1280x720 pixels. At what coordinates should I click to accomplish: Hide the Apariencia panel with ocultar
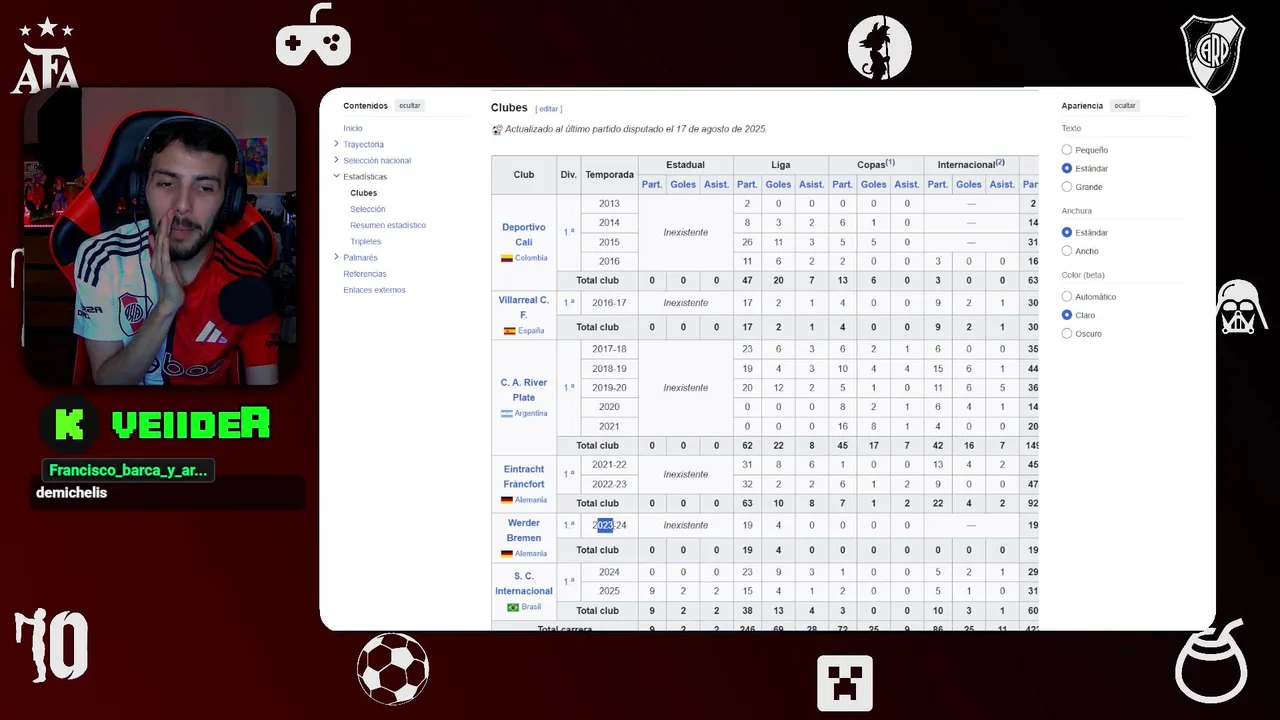coord(1125,106)
